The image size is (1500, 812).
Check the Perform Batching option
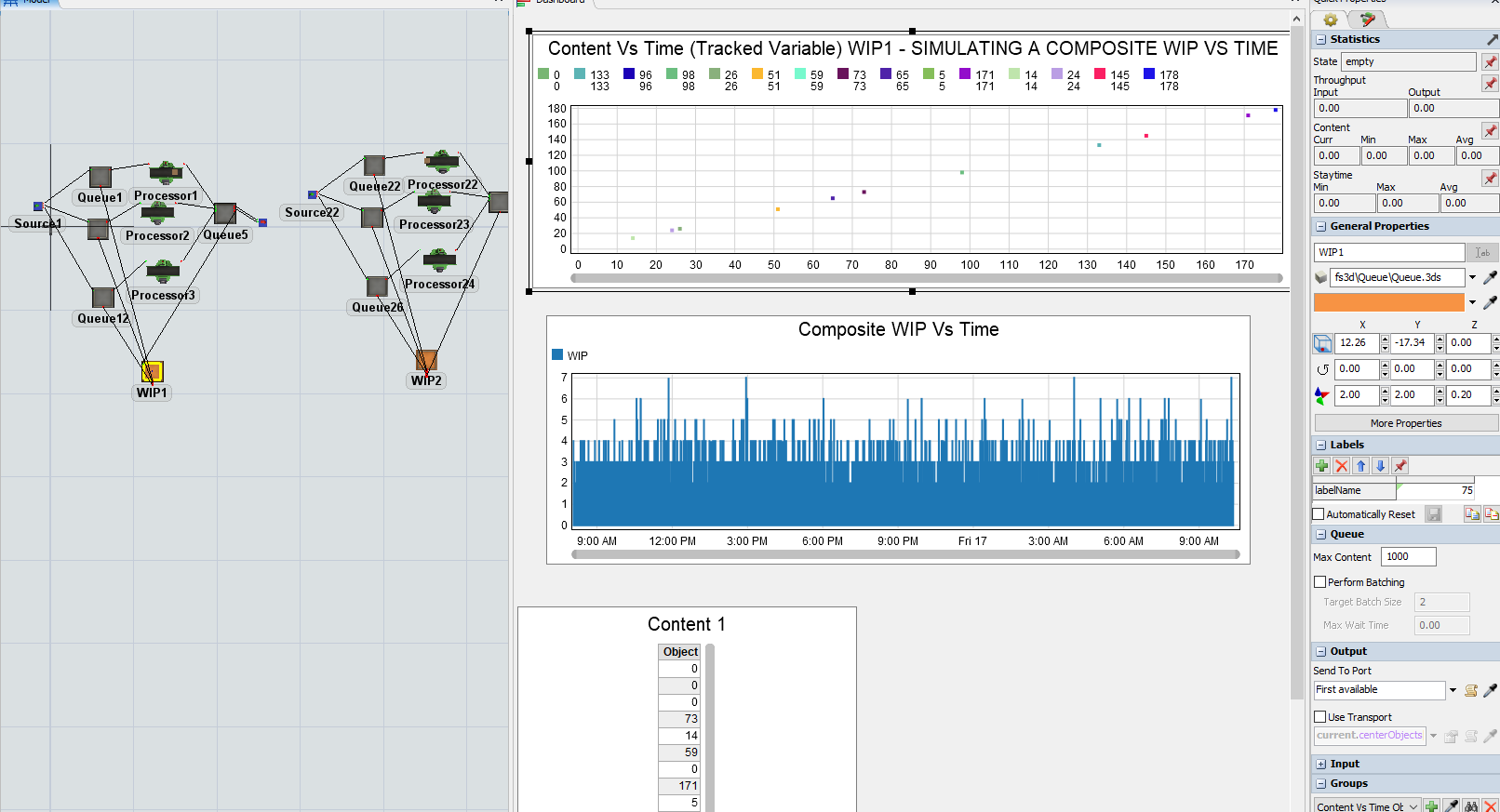[x=1319, y=582]
